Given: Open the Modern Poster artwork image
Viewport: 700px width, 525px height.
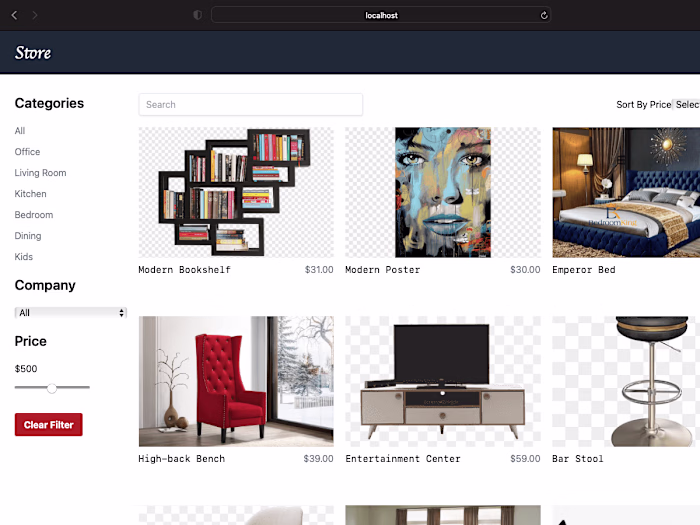Looking at the screenshot, I should click(x=442, y=192).
